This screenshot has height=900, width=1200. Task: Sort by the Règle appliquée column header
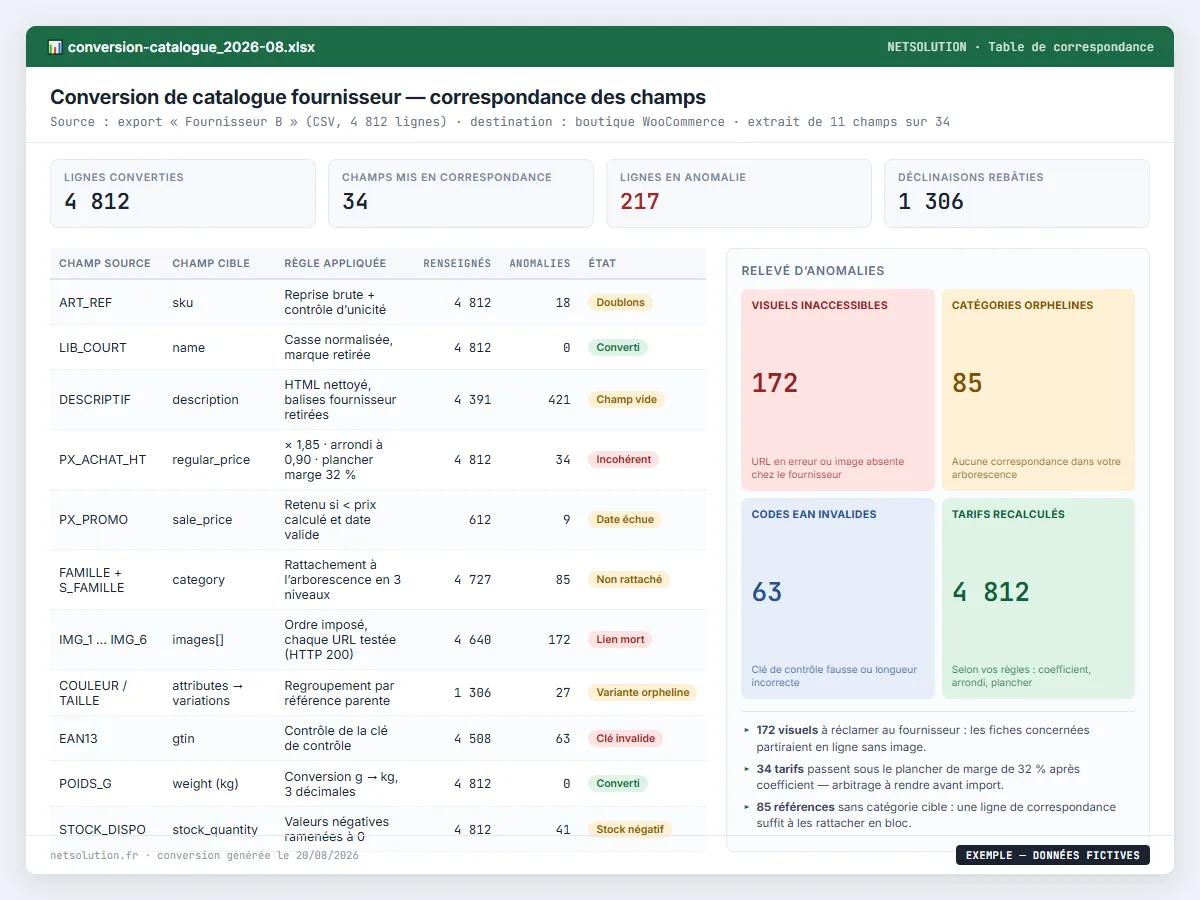pos(335,263)
